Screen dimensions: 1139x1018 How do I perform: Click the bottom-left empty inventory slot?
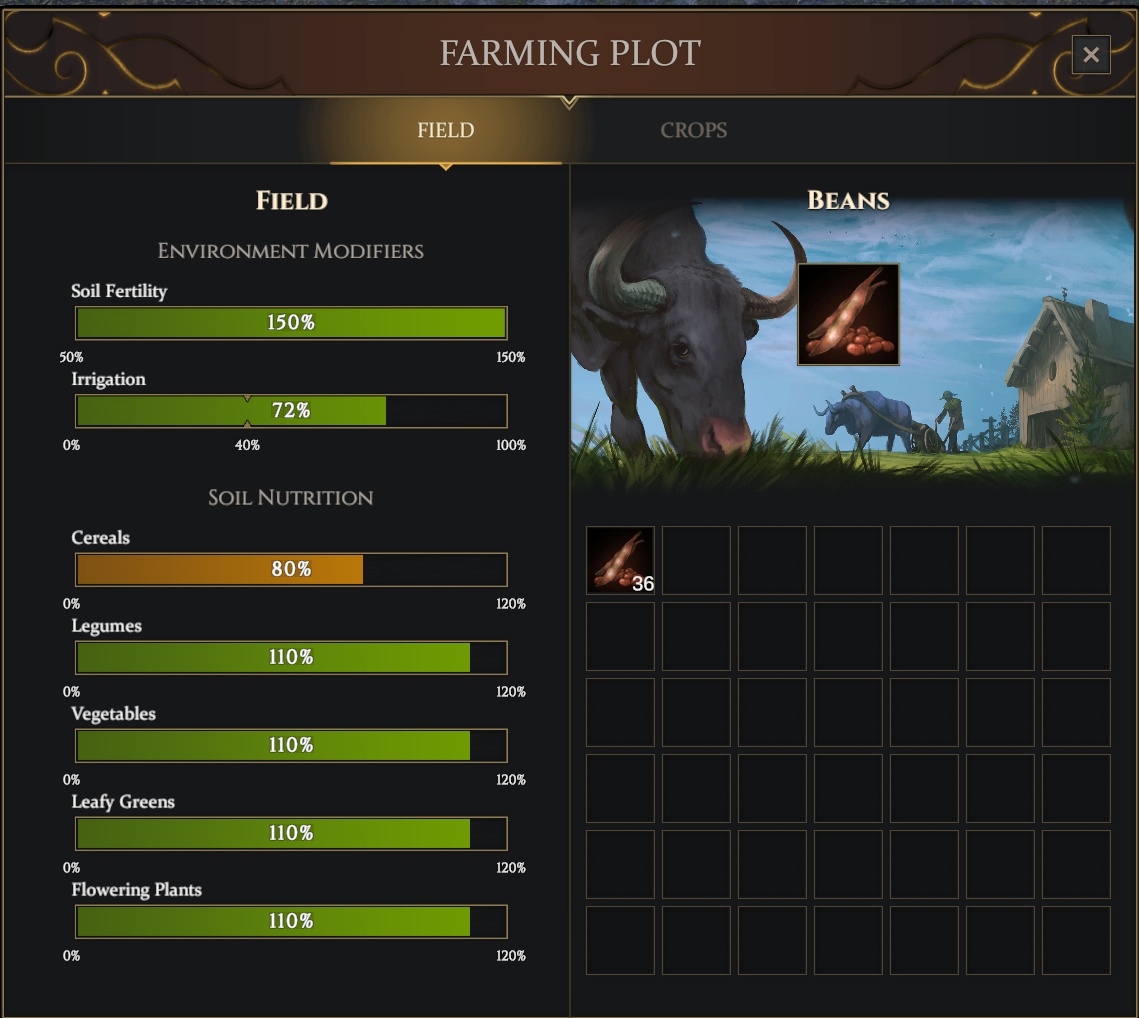tap(620, 940)
